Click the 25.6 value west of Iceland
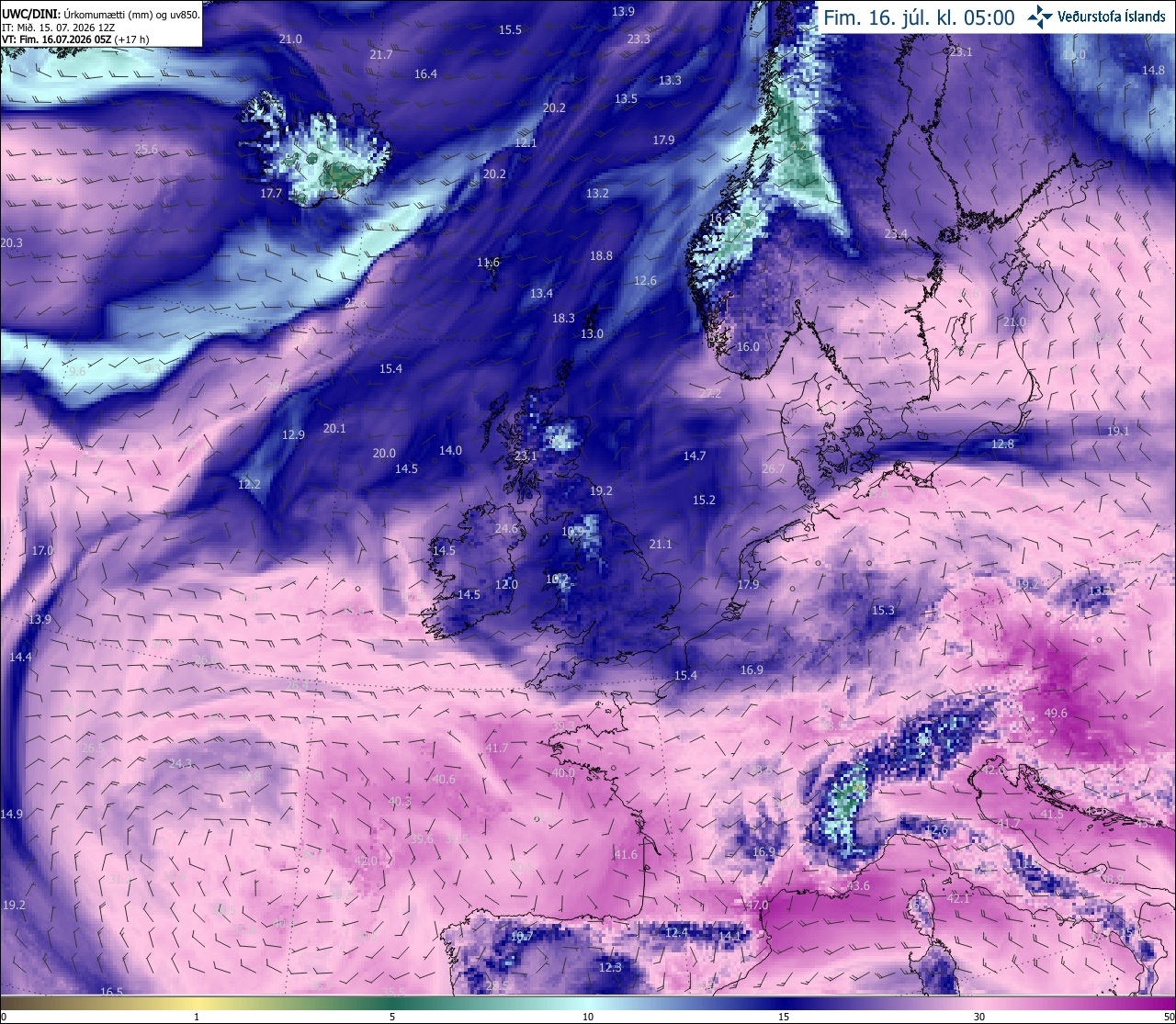Viewport: 1176px width, 1024px height. (x=146, y=149)
